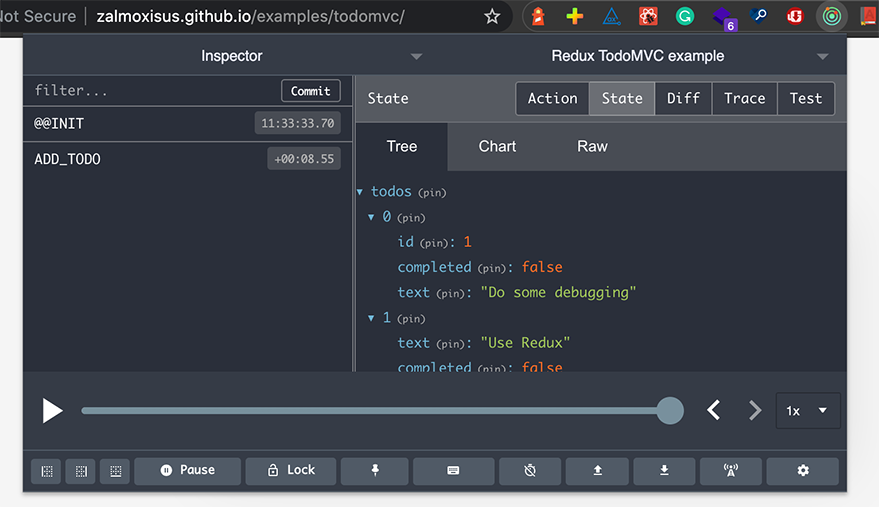
Task: Step to next state with right chevron
Action: click(755, 411)
